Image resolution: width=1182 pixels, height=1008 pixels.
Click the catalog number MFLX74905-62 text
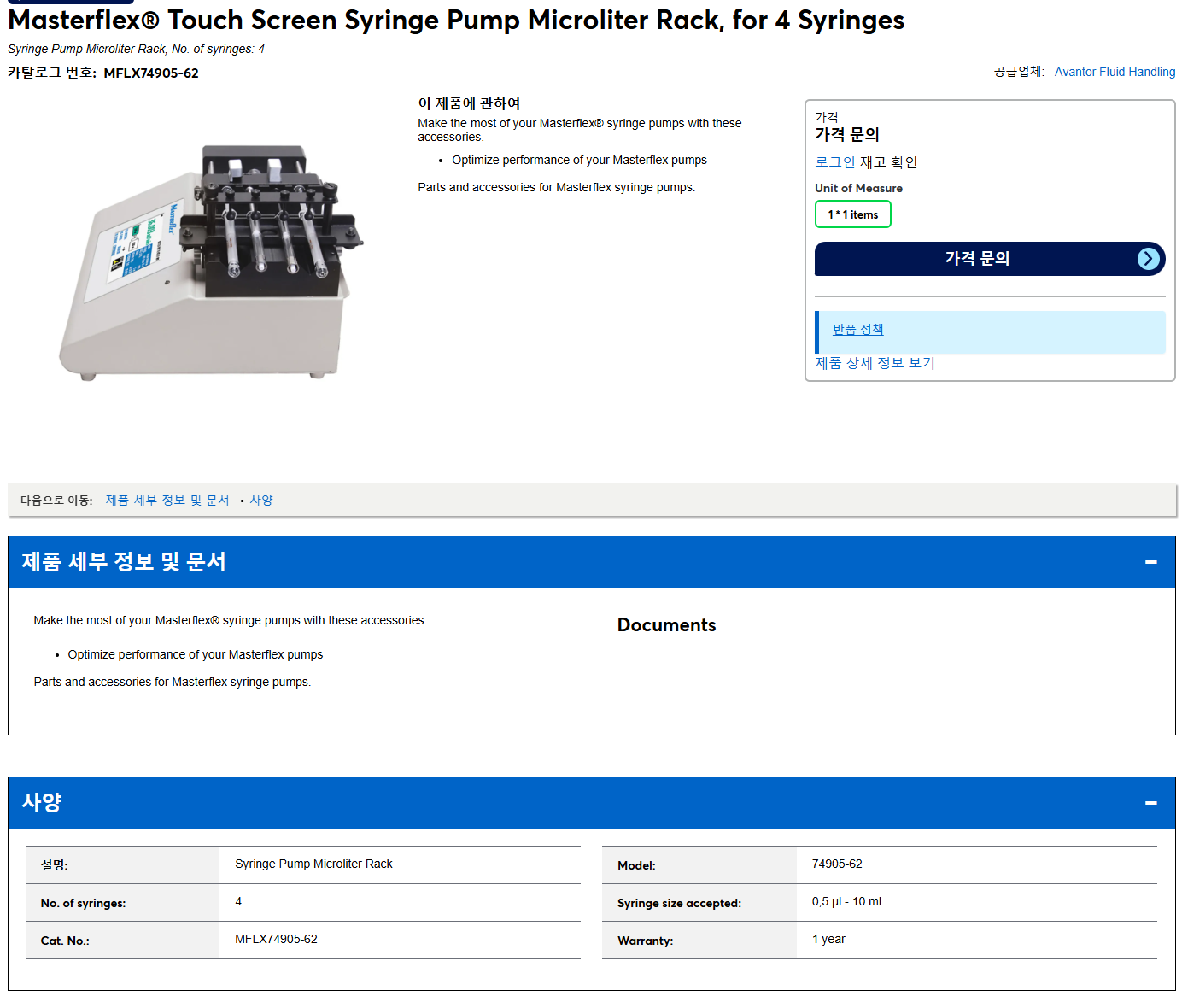coord(151,73)
